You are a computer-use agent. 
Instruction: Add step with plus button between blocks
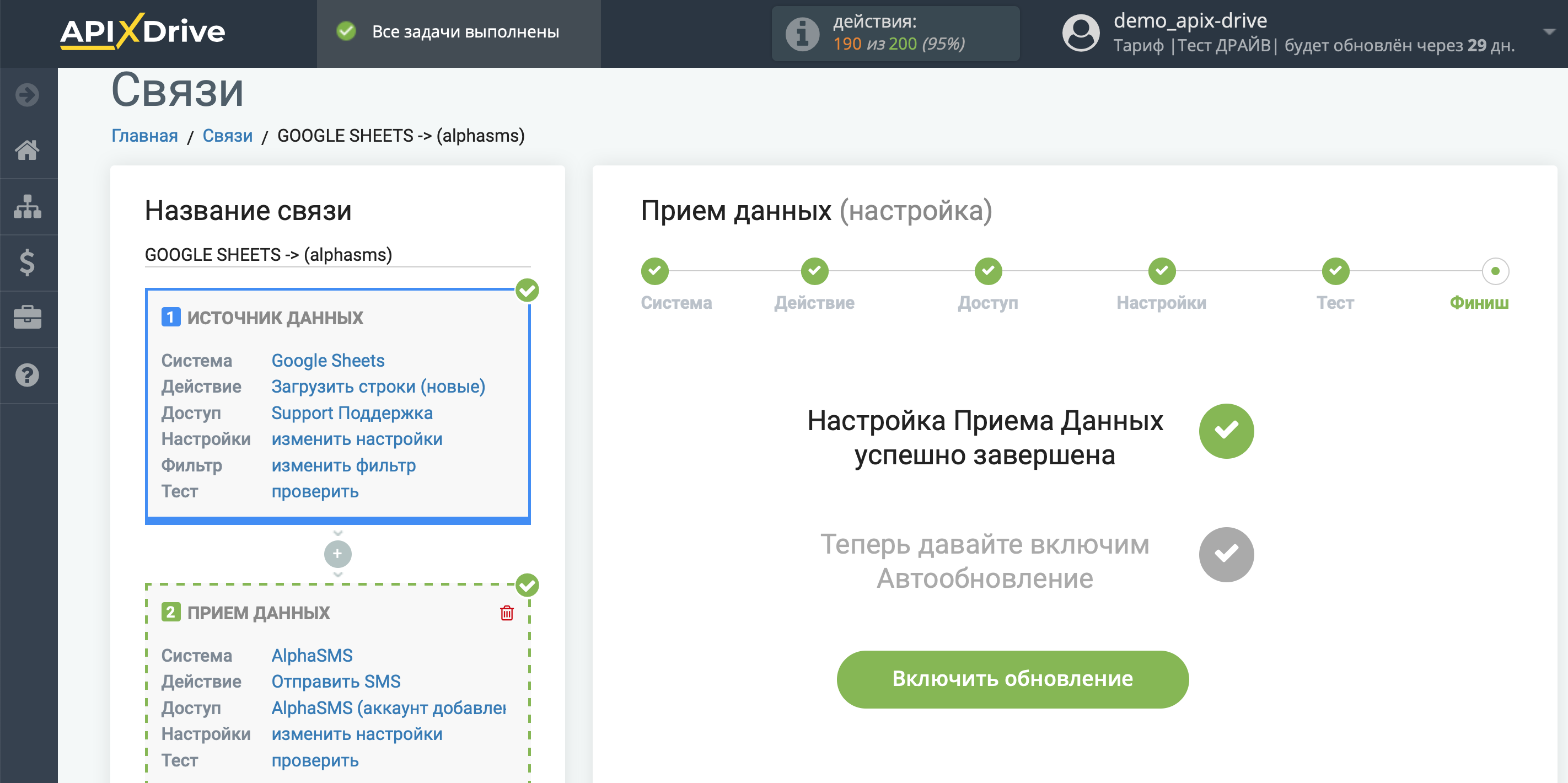click(337, 554)
